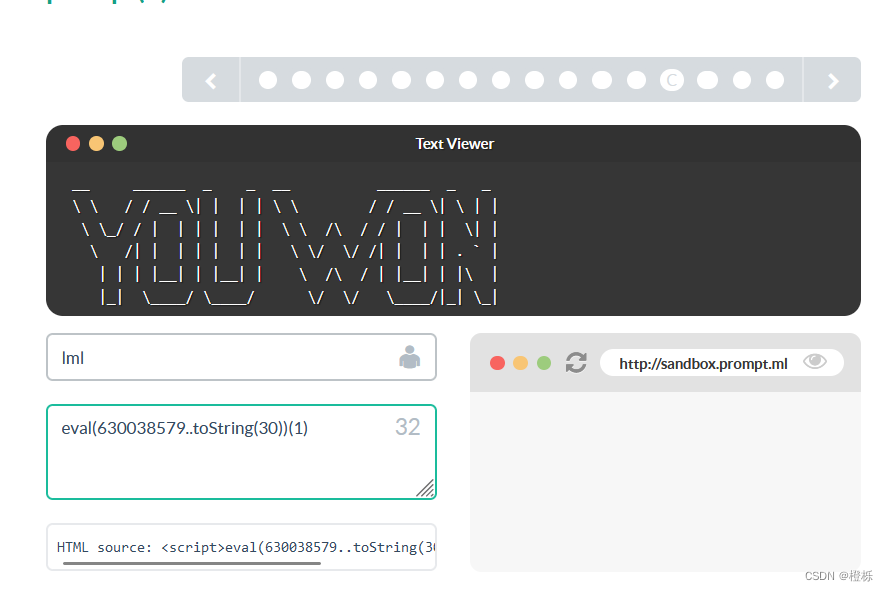Go to next level with right arrow
This screenshot has height=591, width=888.
[x=832, y=80]
